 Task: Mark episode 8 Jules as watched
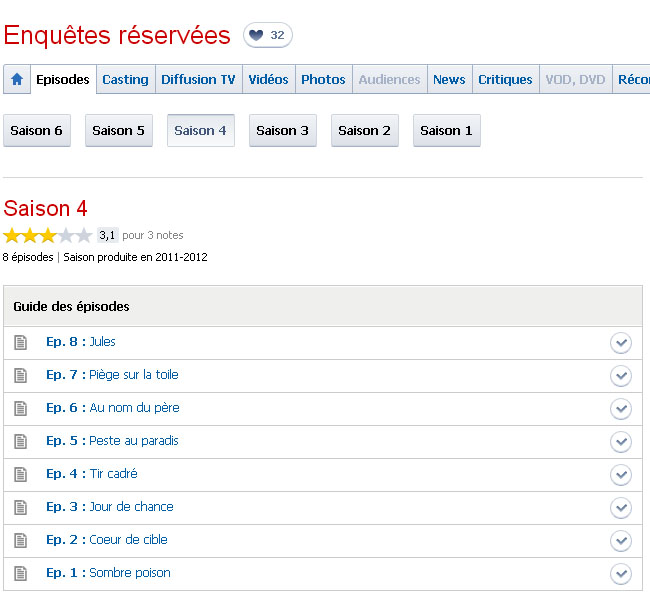(621, 343)
